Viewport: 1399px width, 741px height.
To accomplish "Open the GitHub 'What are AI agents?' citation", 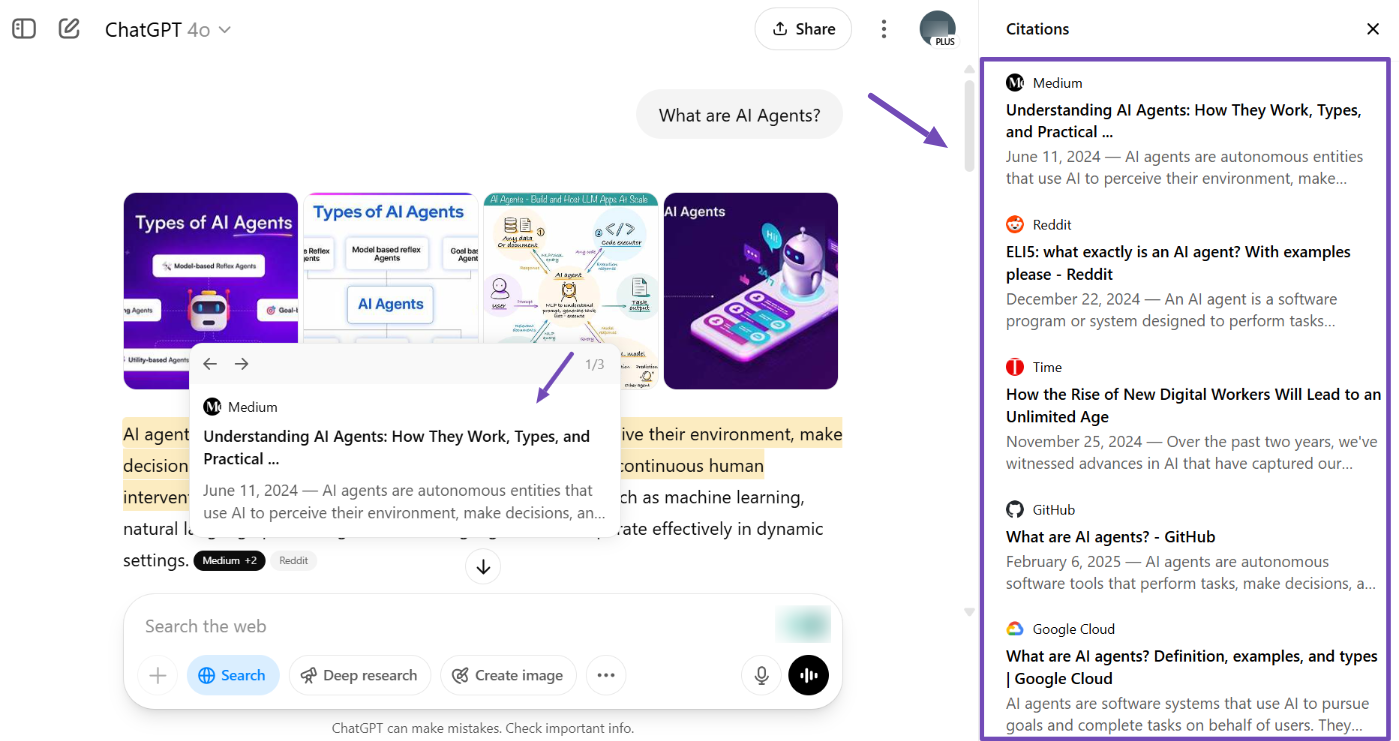I will pyautogui.click(x=1110, y=537).
